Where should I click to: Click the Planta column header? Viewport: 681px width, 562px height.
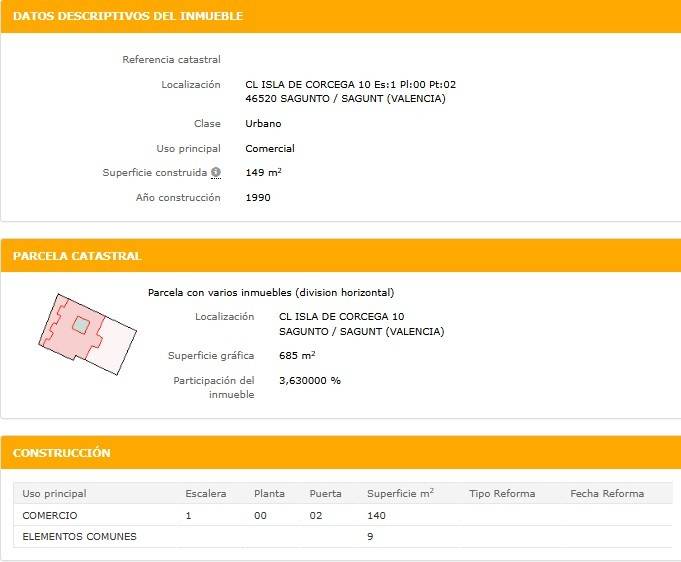pos(270,493)
